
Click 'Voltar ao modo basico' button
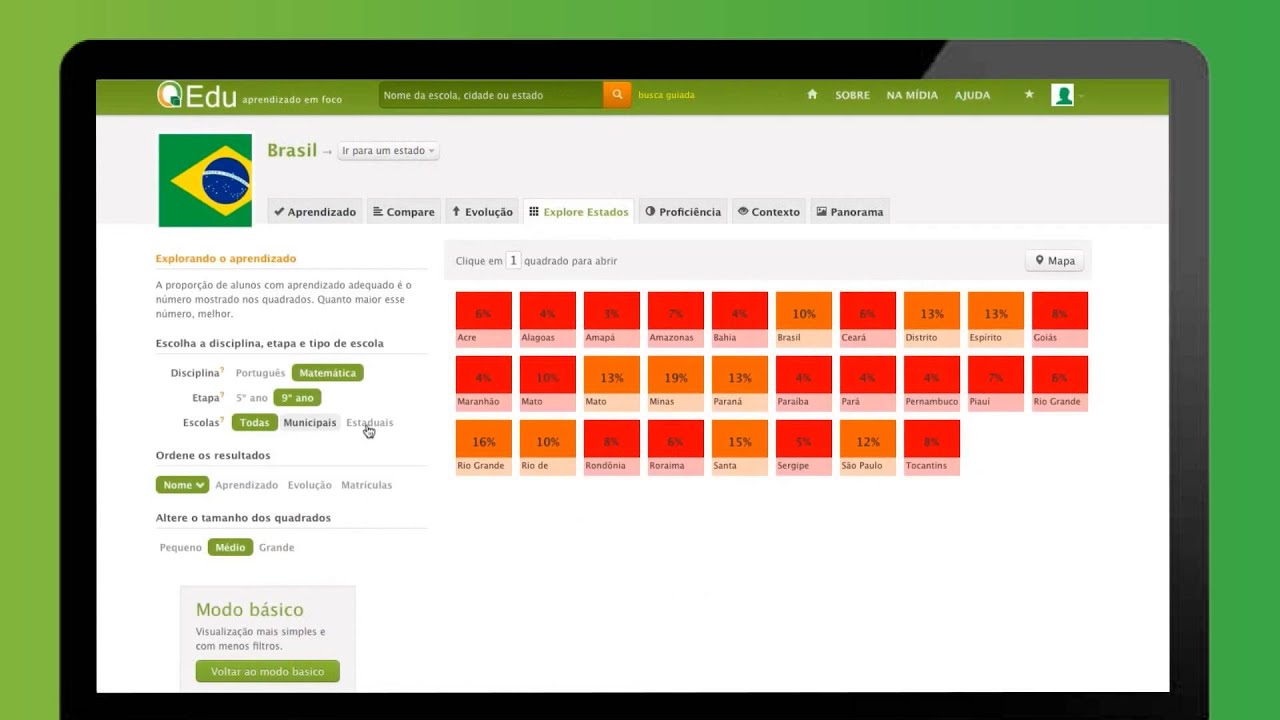tap(268, 672)
